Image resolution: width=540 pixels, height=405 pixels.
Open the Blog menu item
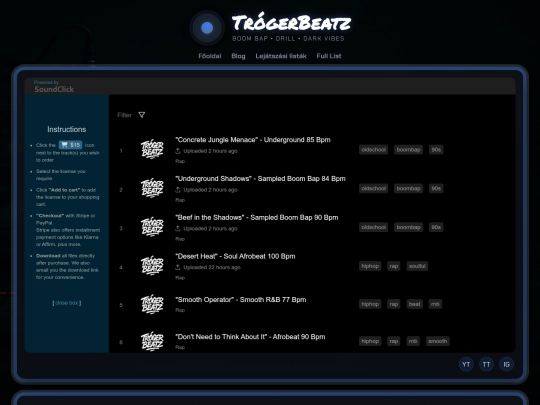tap(238, 56)
